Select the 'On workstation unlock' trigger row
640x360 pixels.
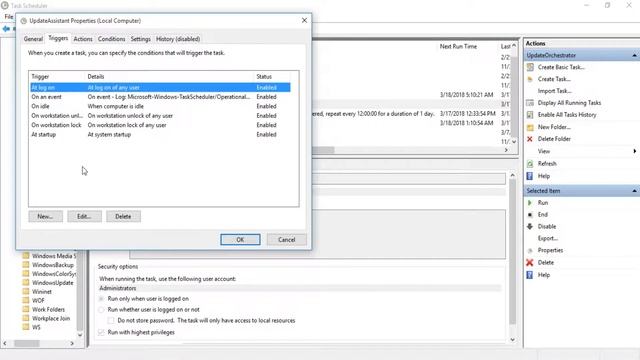pyautogui.click(x=160, y=116)
